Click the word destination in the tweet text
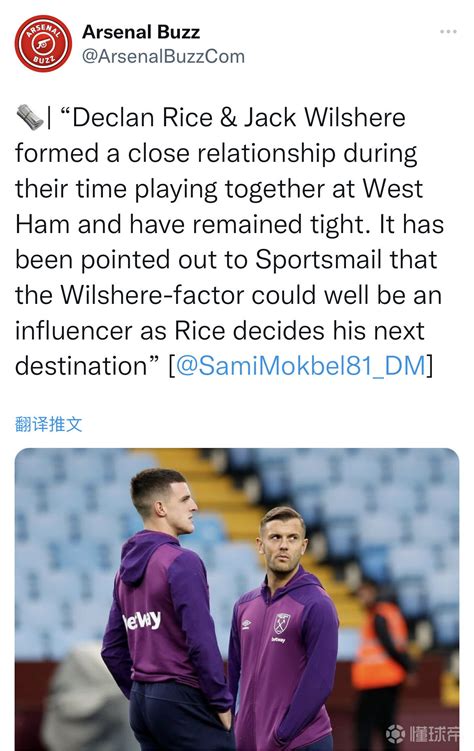 click(x=81, y=366)
